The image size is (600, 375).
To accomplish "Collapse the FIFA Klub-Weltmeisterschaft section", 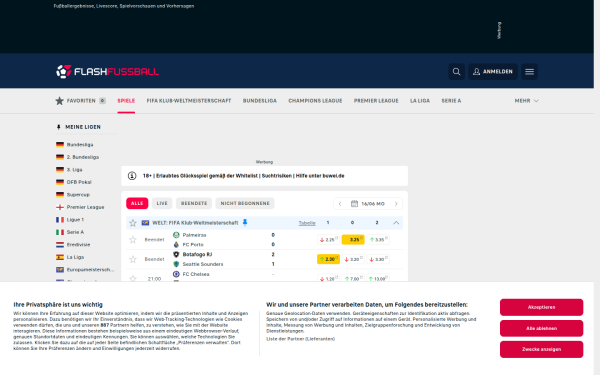I will click(x=396, y=223).
